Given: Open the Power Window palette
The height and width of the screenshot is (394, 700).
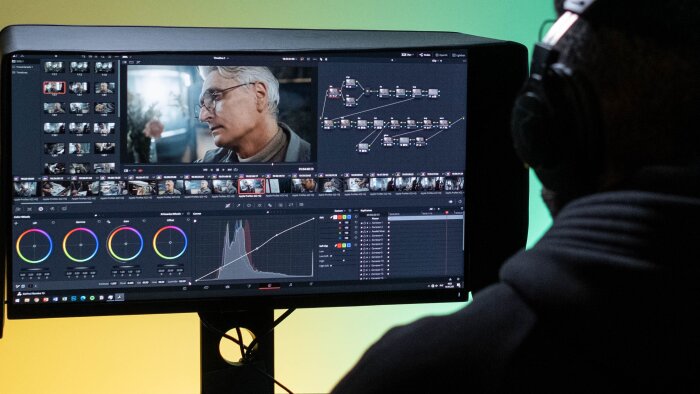Looking at the screenshot, I should [249, 205].
